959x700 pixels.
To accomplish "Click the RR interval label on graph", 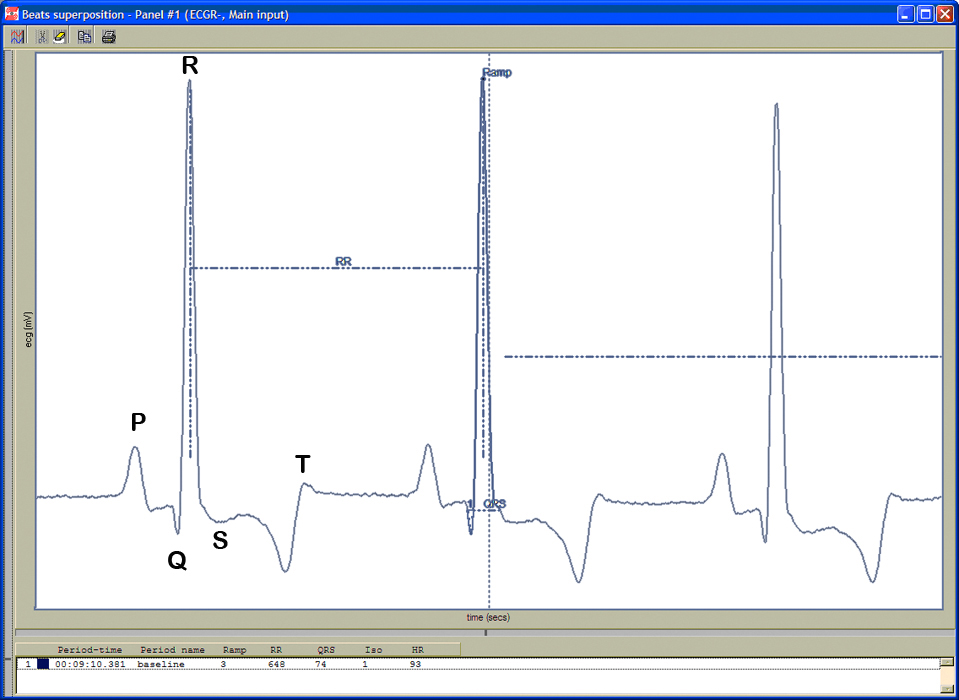I will click(343, 262).
